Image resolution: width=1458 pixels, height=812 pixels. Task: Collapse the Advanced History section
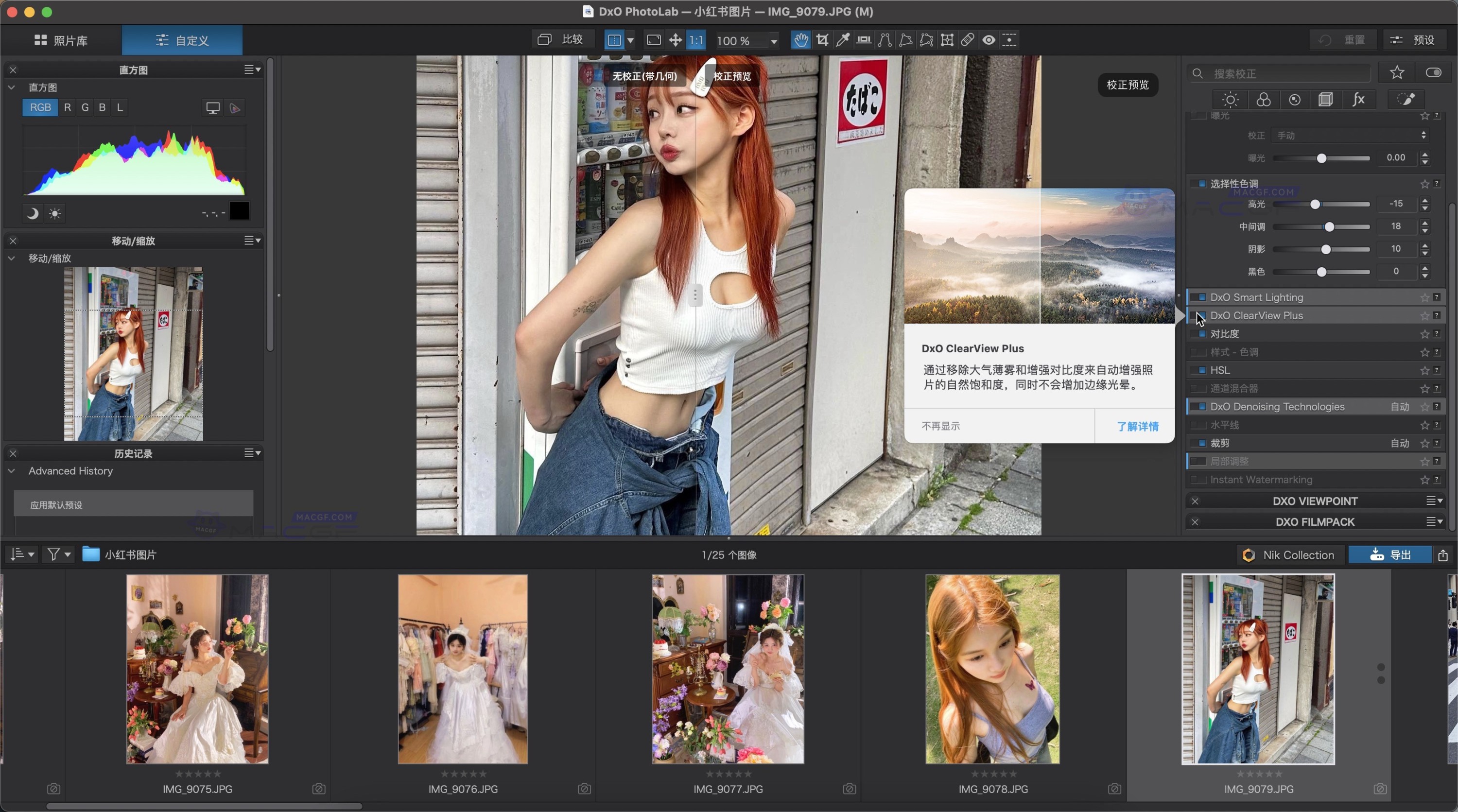(x=12, y=471)
